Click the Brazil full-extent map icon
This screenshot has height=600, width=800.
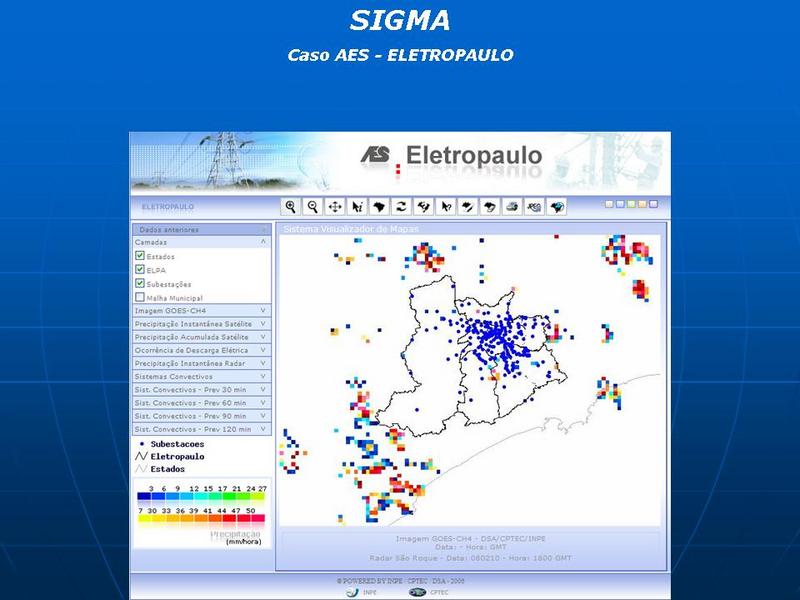click(379, 207)
